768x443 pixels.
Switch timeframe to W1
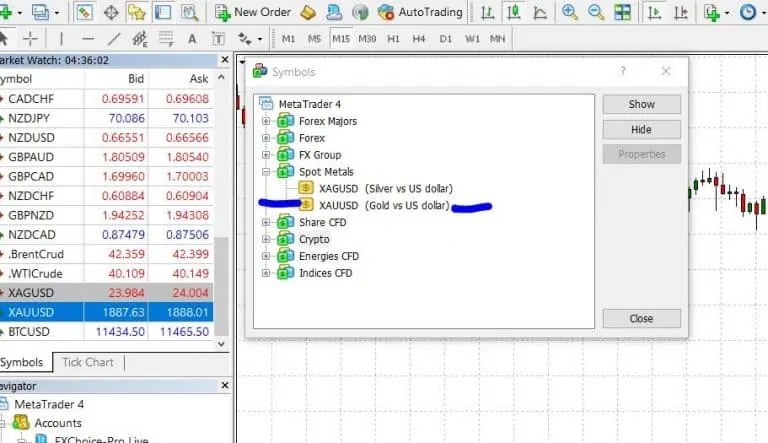[472, 38]
